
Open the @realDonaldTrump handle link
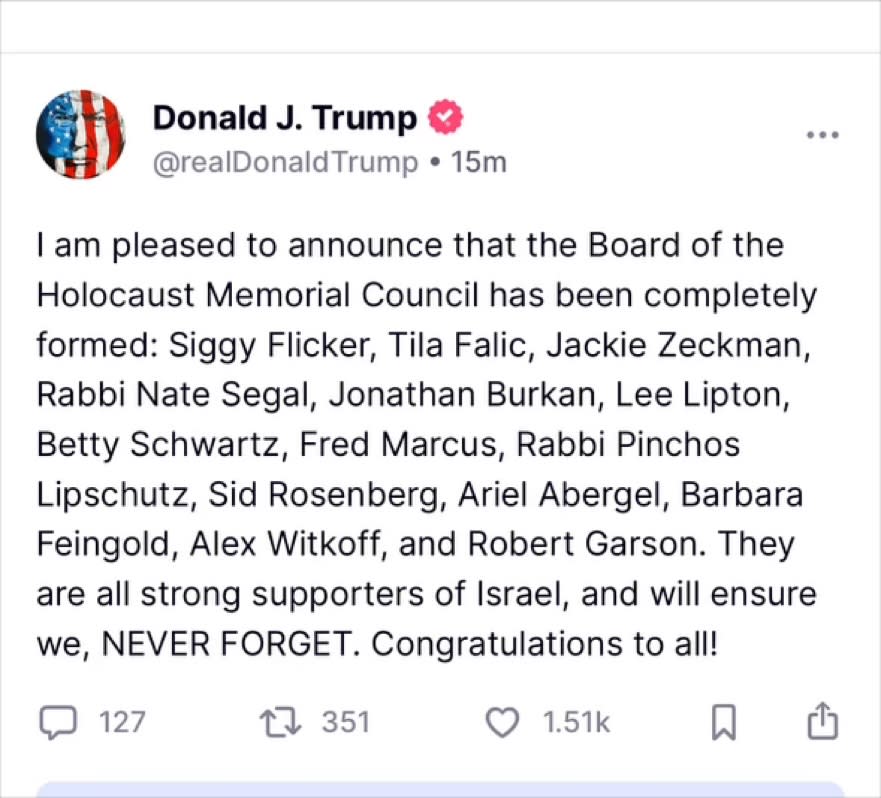pyautogui.click(x=285, y=161)
